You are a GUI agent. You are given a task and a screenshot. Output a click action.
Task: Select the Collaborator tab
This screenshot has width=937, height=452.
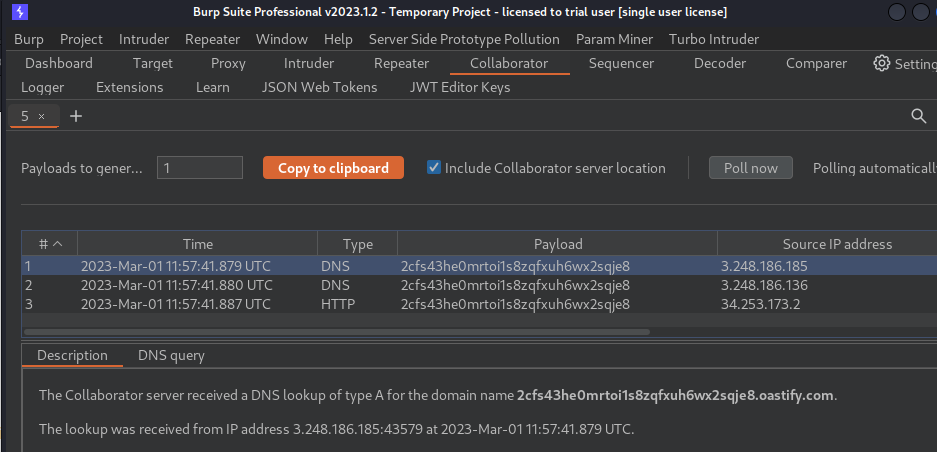click(509, 63)
